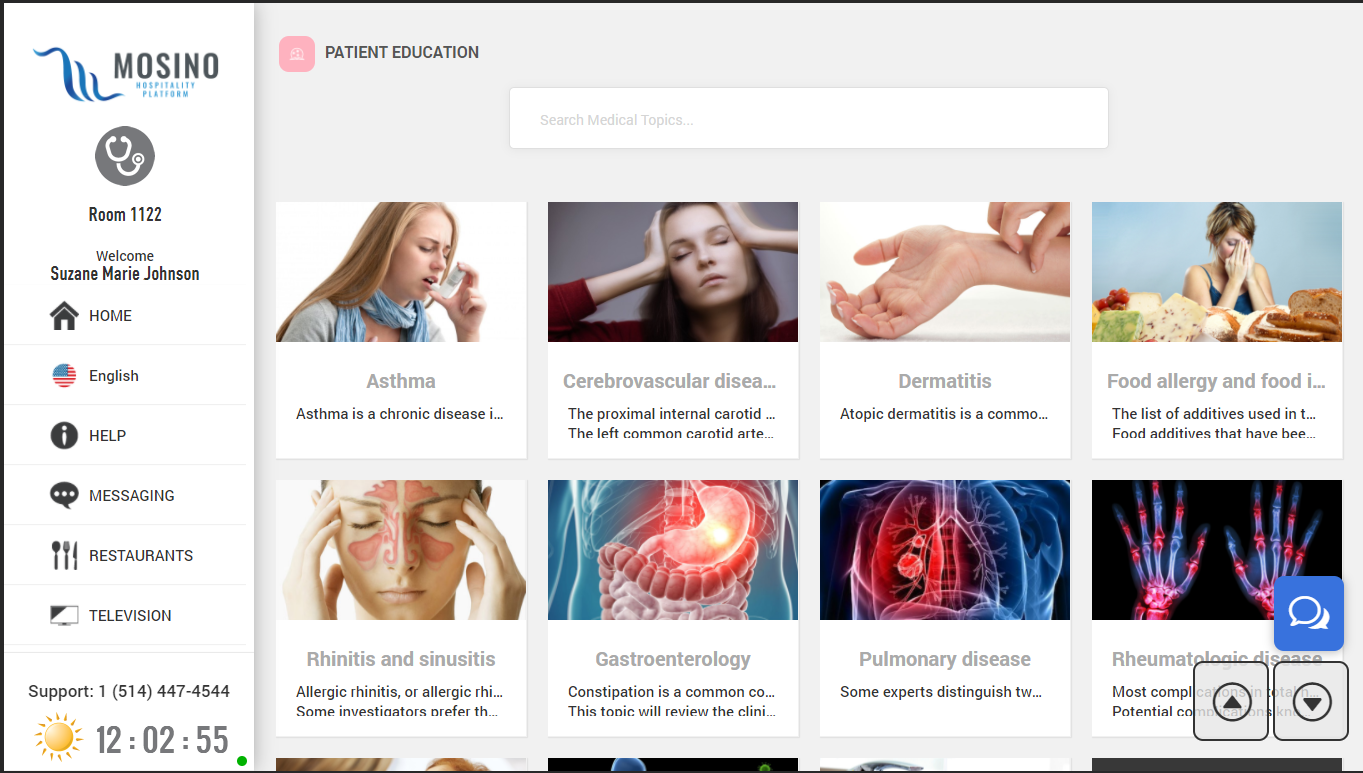Open HELP via the info icon

(64, 436)
